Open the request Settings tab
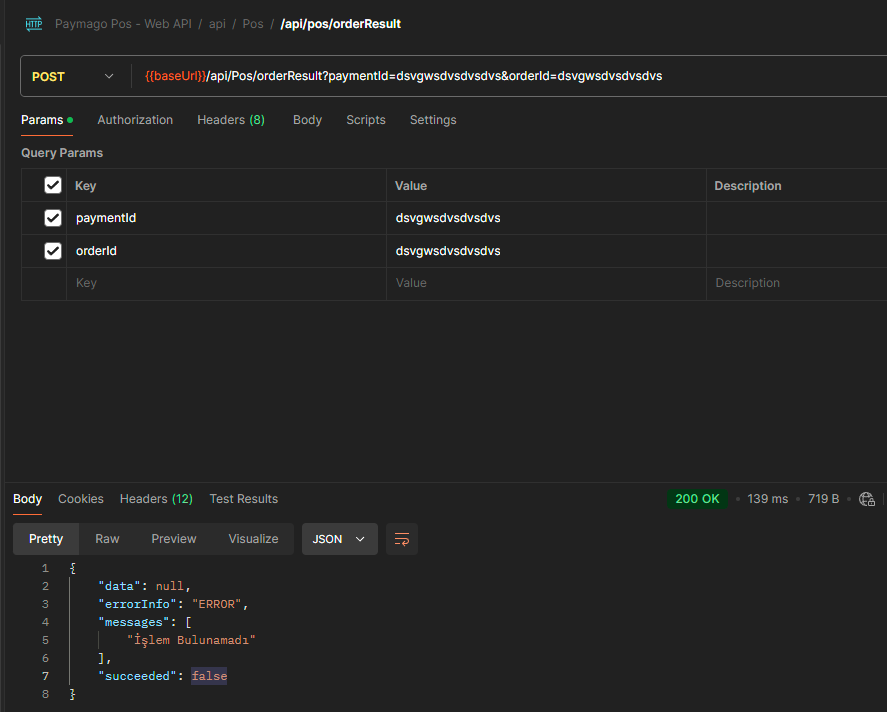Viewport: 887px width, 712px height. [x=433, y=120]
